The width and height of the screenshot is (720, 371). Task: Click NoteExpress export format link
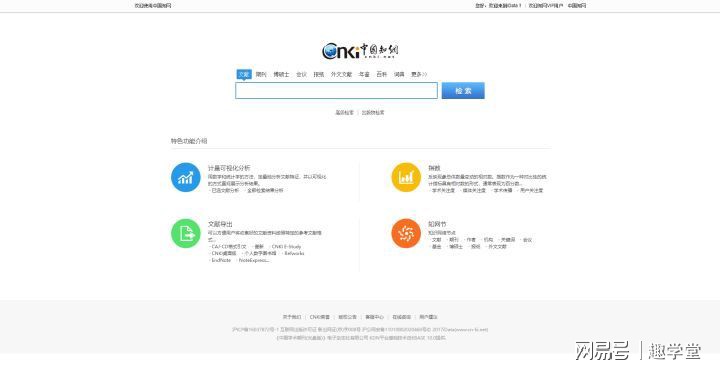(254, 260)
